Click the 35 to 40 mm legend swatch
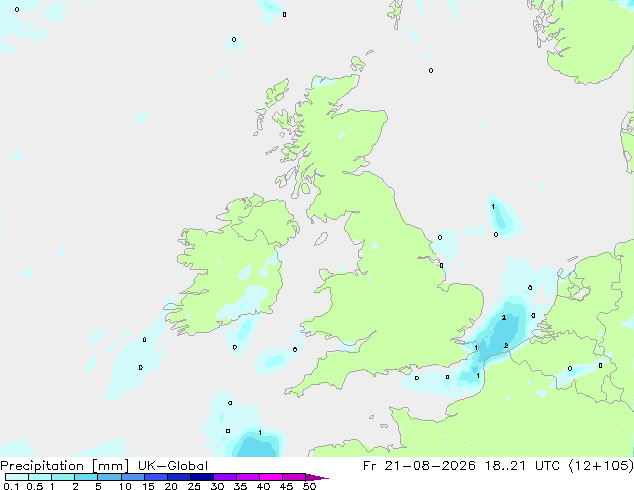 tap(248, 477)
